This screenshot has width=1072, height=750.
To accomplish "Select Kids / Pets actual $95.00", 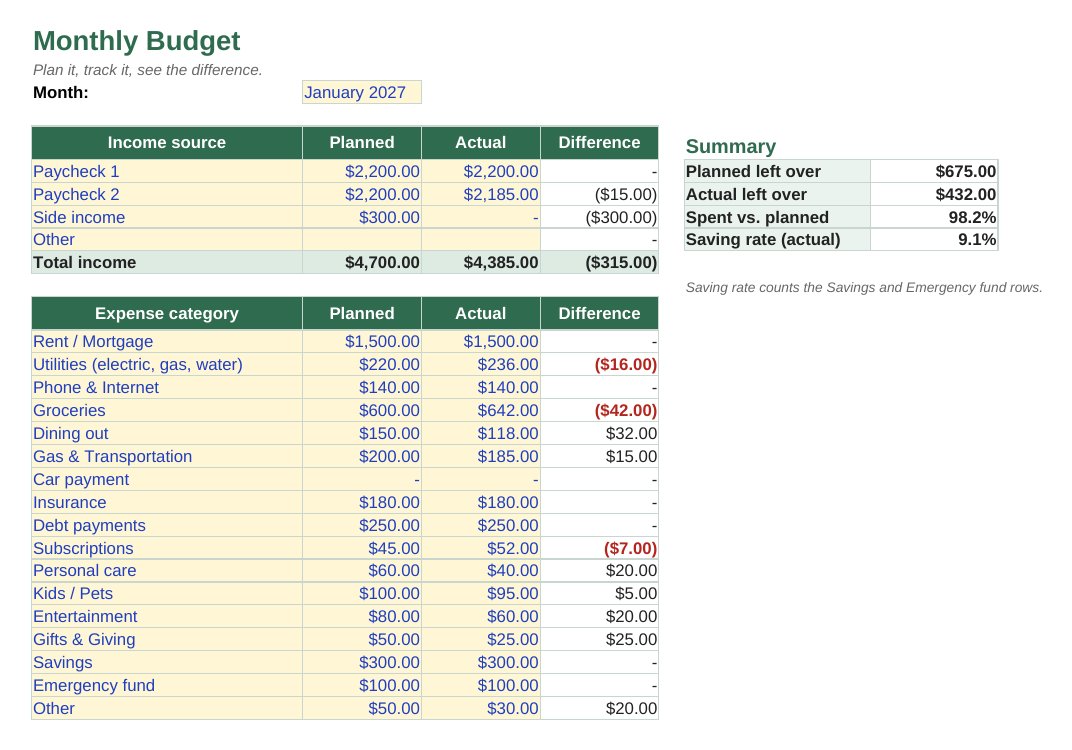I will coord(481,593).
